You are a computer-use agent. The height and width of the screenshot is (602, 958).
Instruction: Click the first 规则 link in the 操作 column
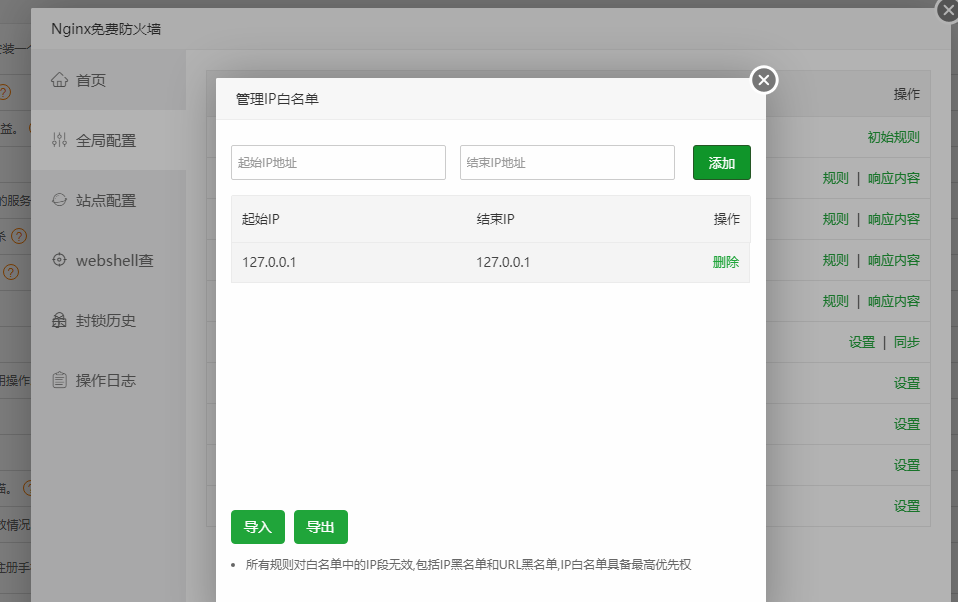835,178
